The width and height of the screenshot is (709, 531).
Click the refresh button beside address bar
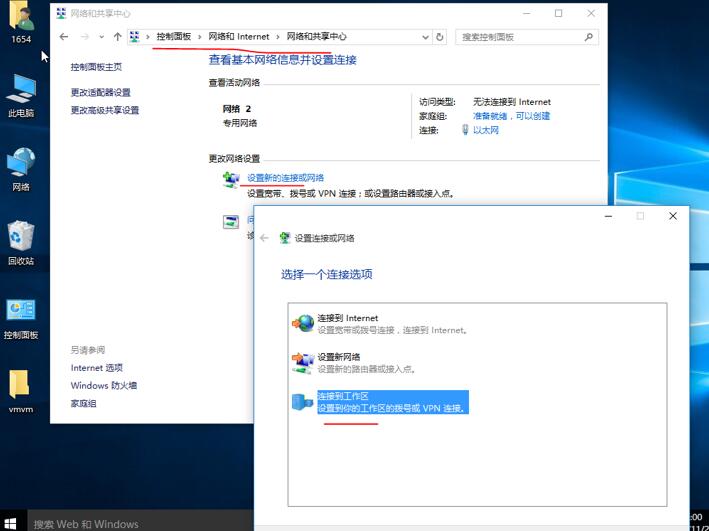coord(439,37)
